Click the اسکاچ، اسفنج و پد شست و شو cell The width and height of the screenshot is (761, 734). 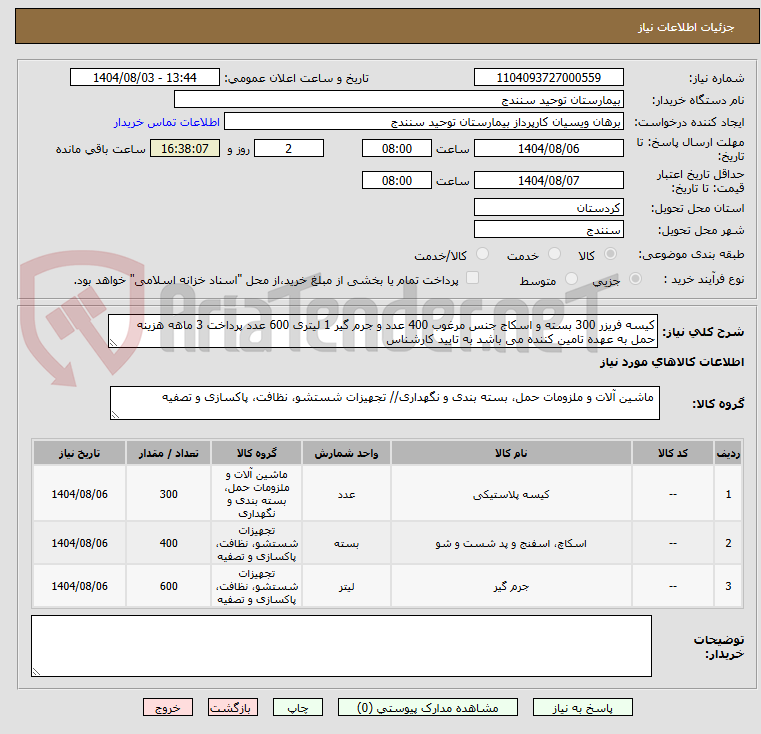511,543
